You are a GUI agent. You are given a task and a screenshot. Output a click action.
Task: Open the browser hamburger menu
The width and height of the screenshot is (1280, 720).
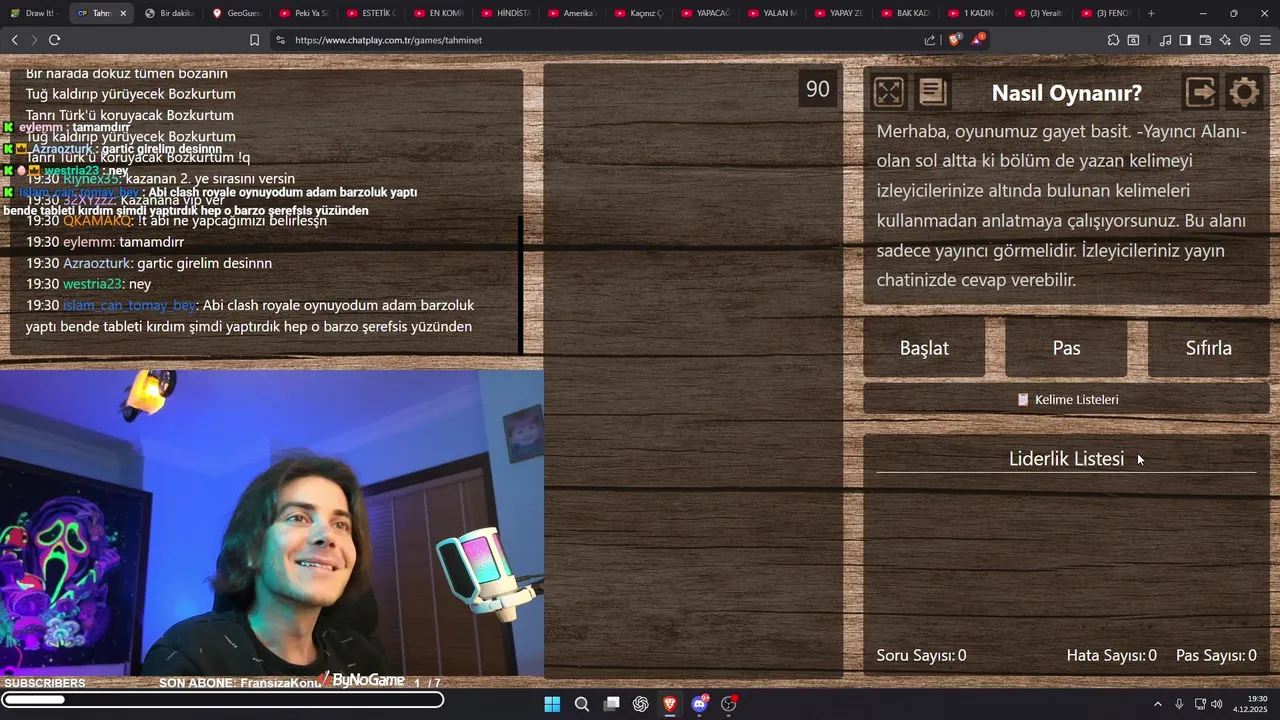tap(1265, 40)
